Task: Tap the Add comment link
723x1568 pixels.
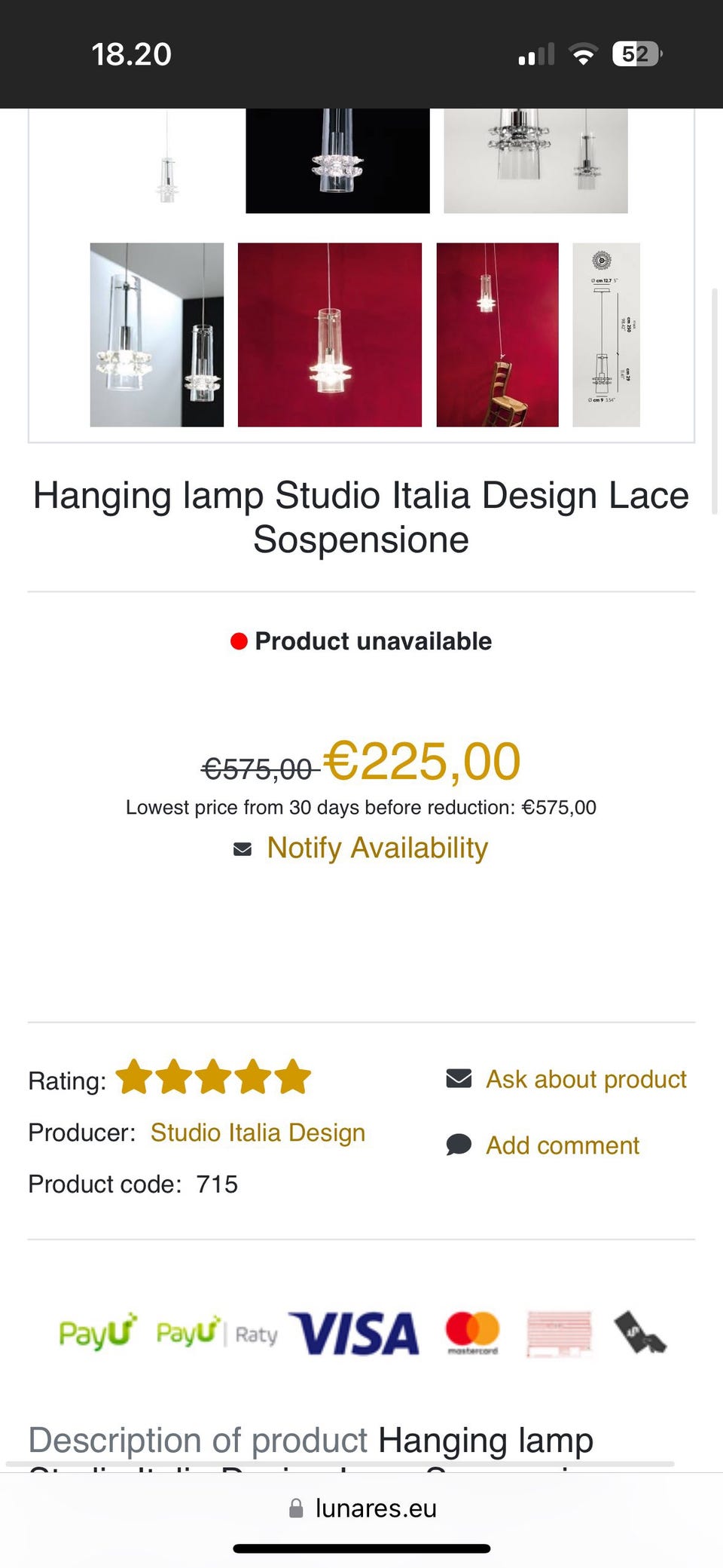Action: 563,1145
